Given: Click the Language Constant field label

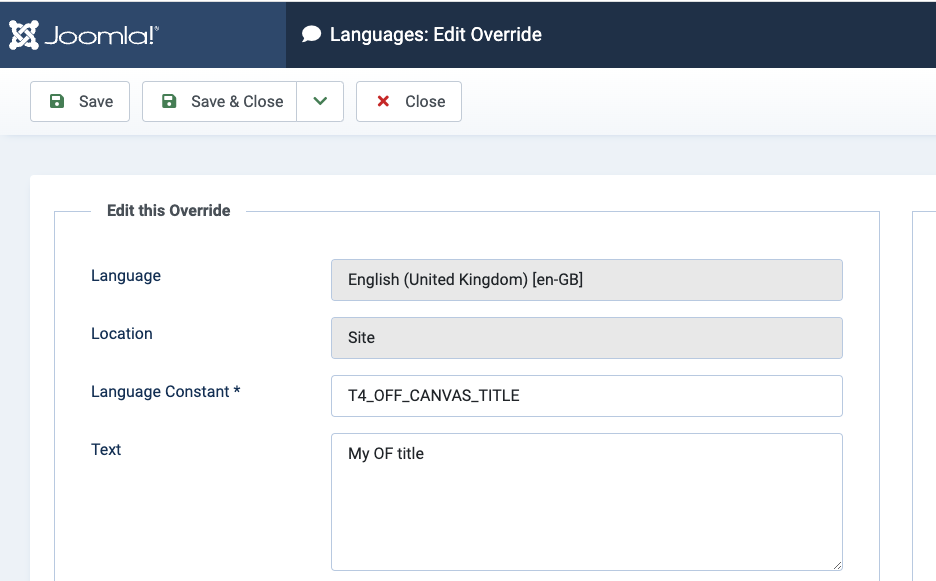Looking at the screenshot, I should [165, 392].
